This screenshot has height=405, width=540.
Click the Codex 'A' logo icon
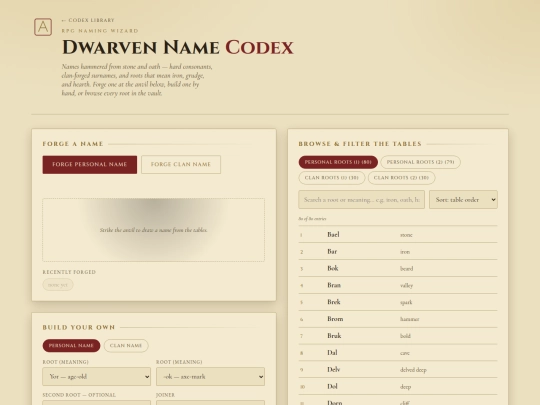click(43, 27)
